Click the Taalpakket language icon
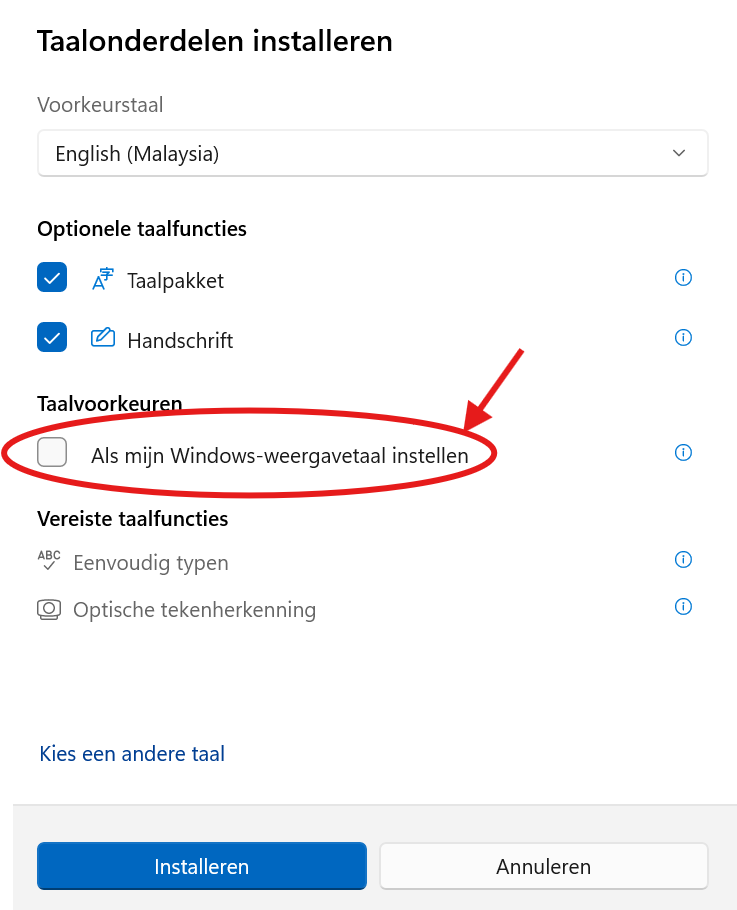 (103, 279)
